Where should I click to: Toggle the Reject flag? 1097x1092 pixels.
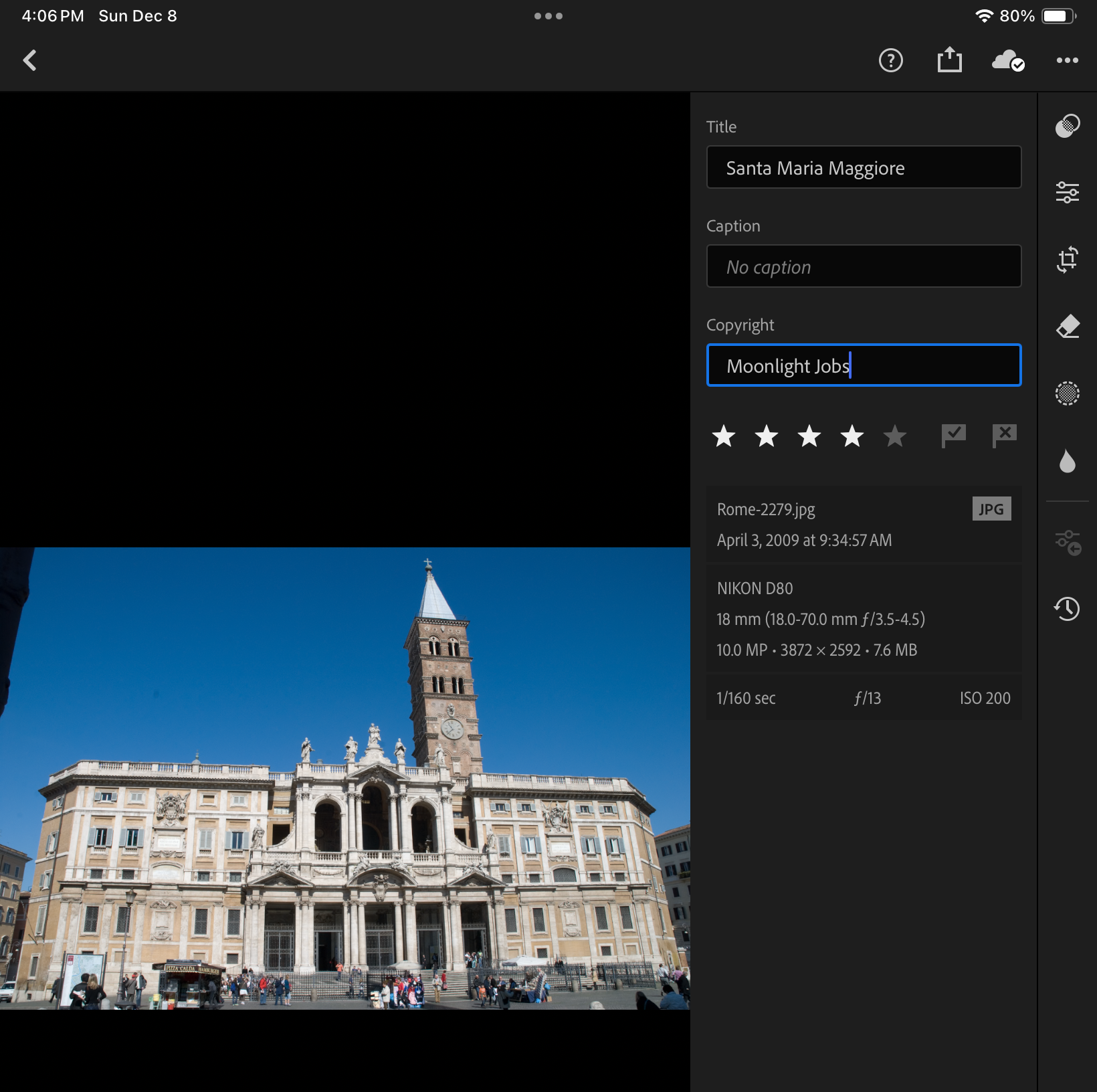click(x=1004, y=436)
